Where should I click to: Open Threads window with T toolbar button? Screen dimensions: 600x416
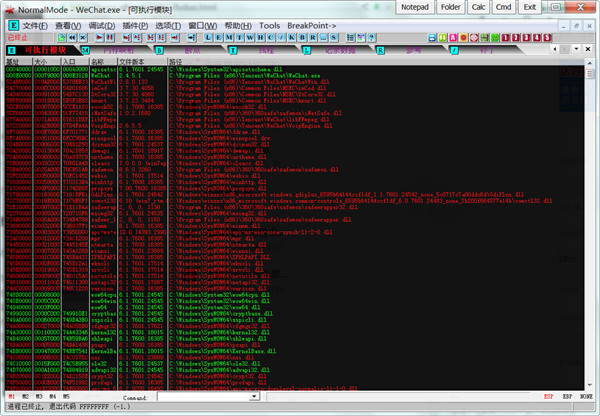(x=240, y=38)
